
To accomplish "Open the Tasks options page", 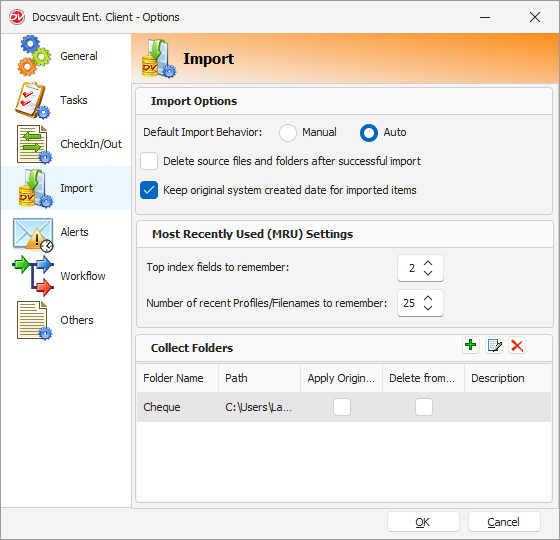I will [x=74, y=100].
